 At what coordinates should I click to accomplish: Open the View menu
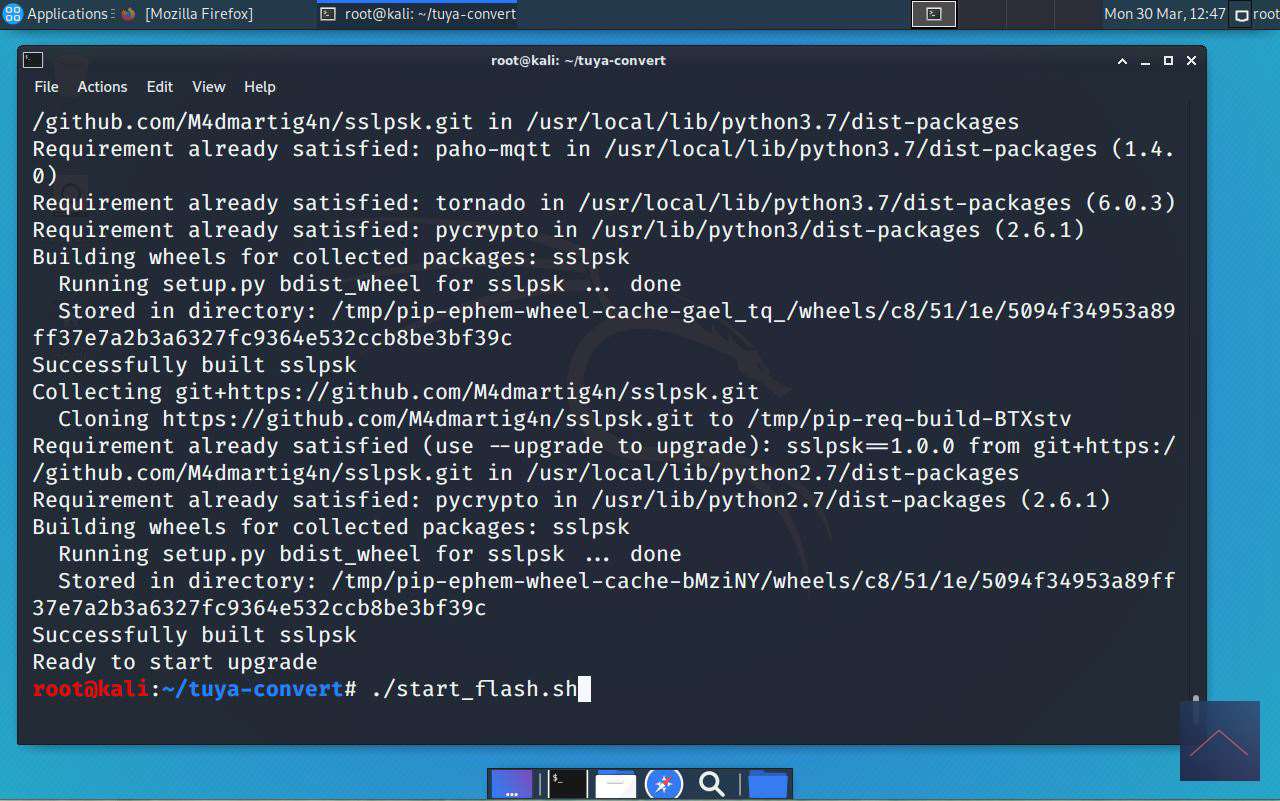coord(209,87)
